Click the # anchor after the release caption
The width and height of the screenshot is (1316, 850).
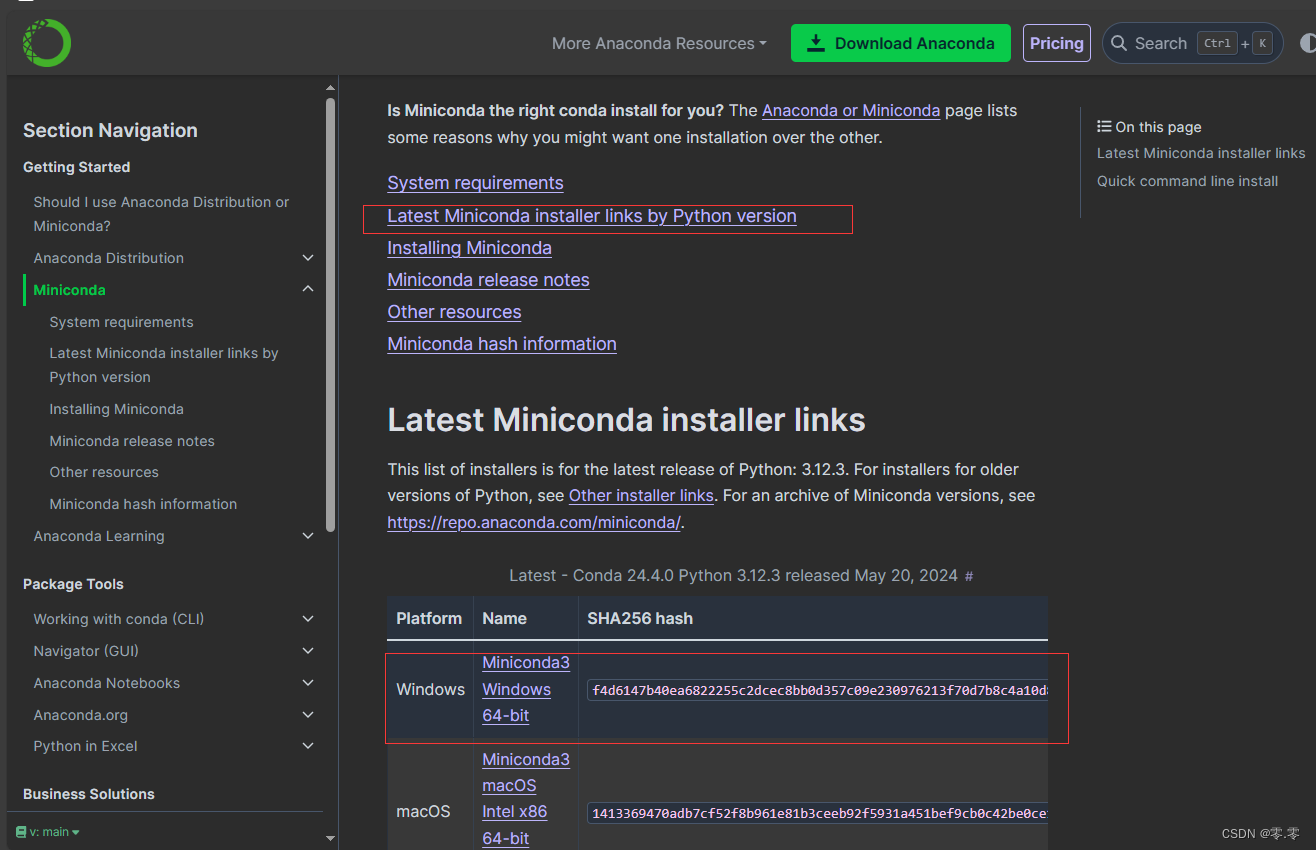click(x=968, y=576)
